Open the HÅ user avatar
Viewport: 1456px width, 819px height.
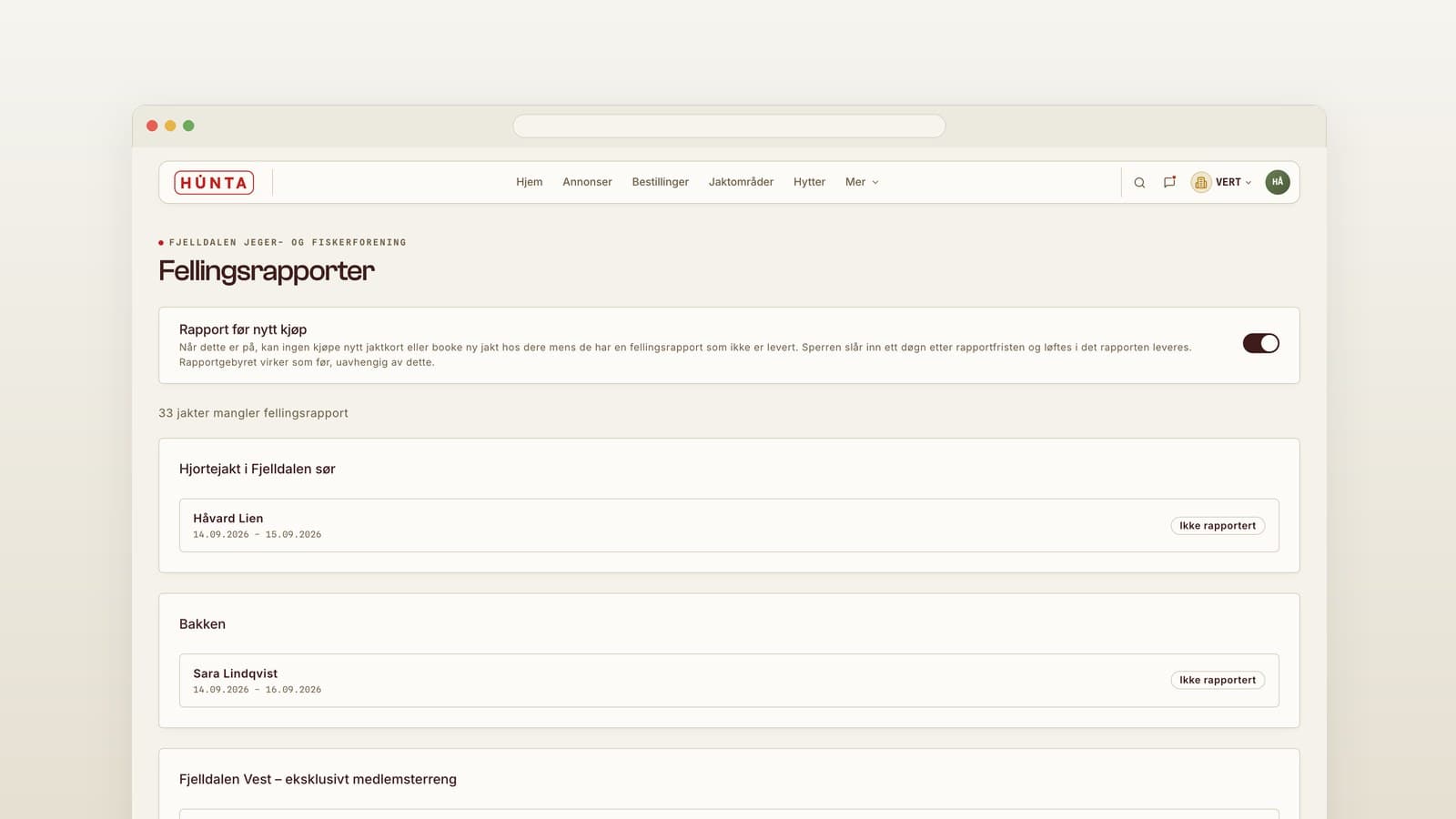pyautogui.click(x=1278, y=182)
